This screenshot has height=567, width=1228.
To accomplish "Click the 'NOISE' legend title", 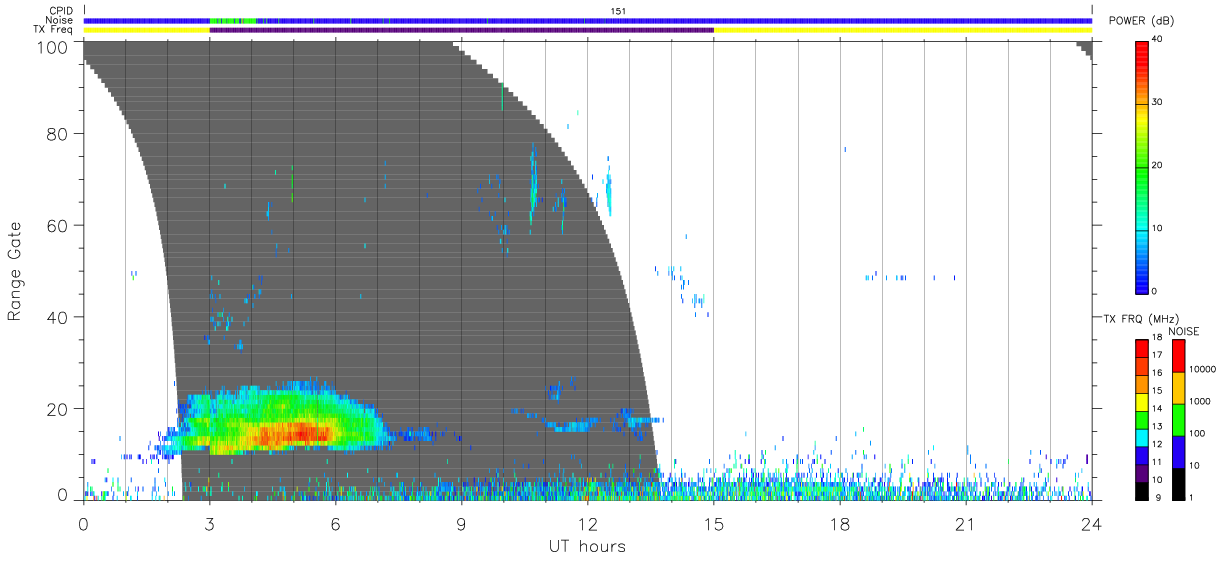I will (1184, 331).
